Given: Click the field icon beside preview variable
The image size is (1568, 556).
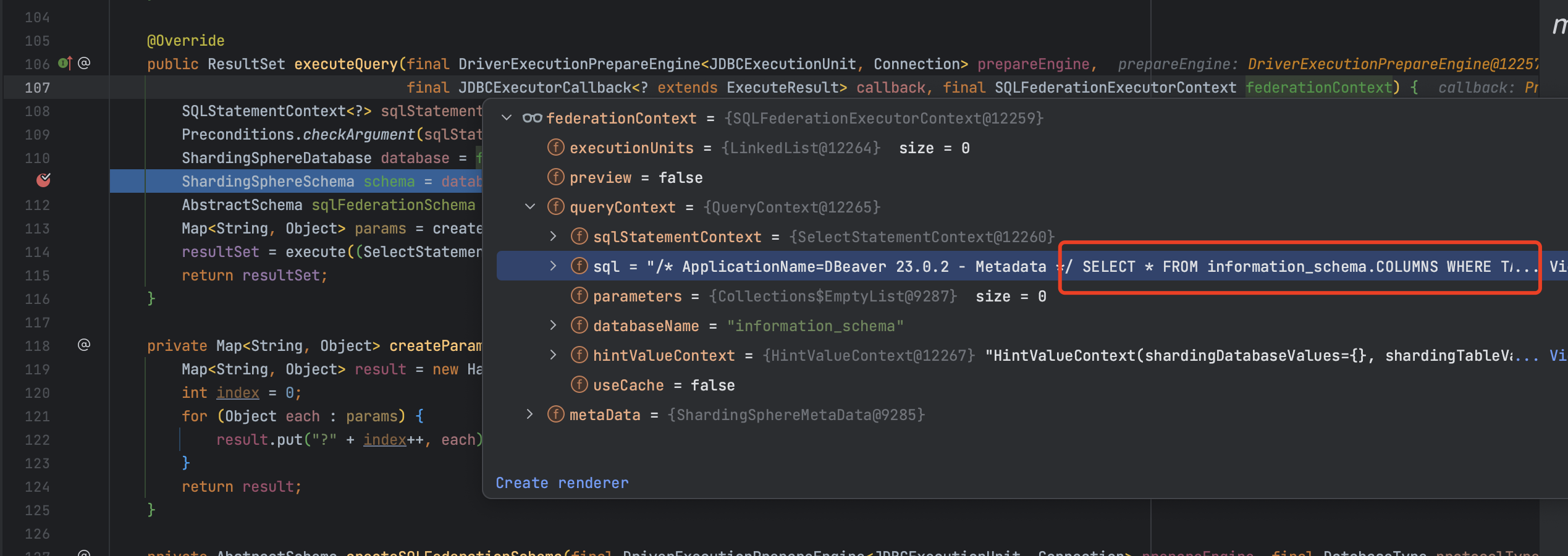Looking at the screenshot, I should click(555, 177).
